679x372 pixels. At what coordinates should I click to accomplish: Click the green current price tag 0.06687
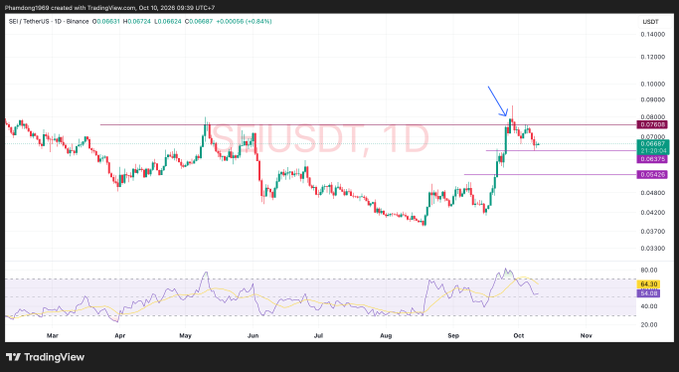click(653, 144)
